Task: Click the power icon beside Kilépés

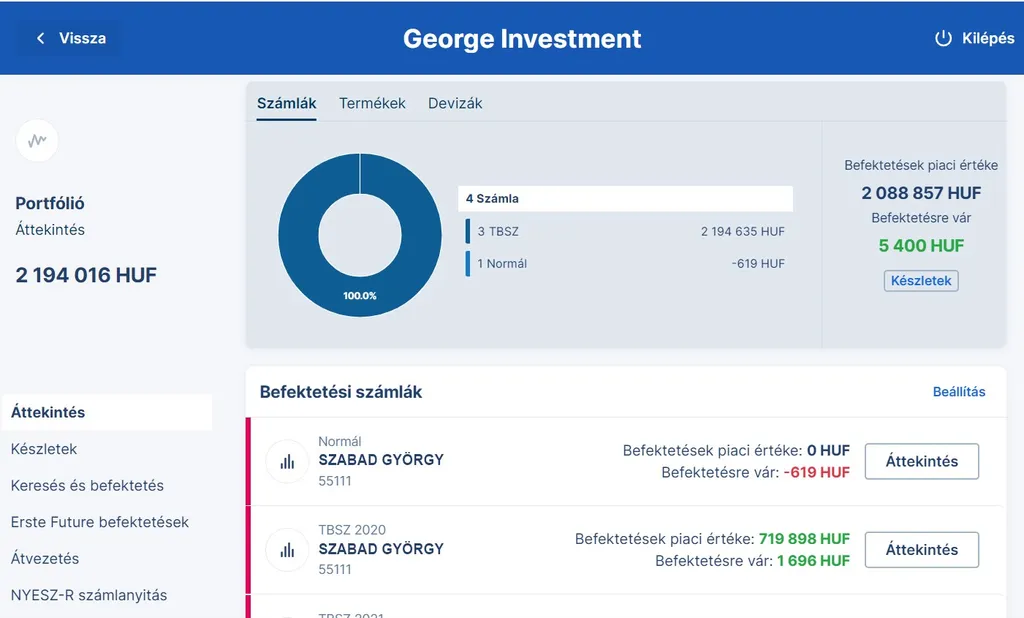Action: tap(942, 38)
